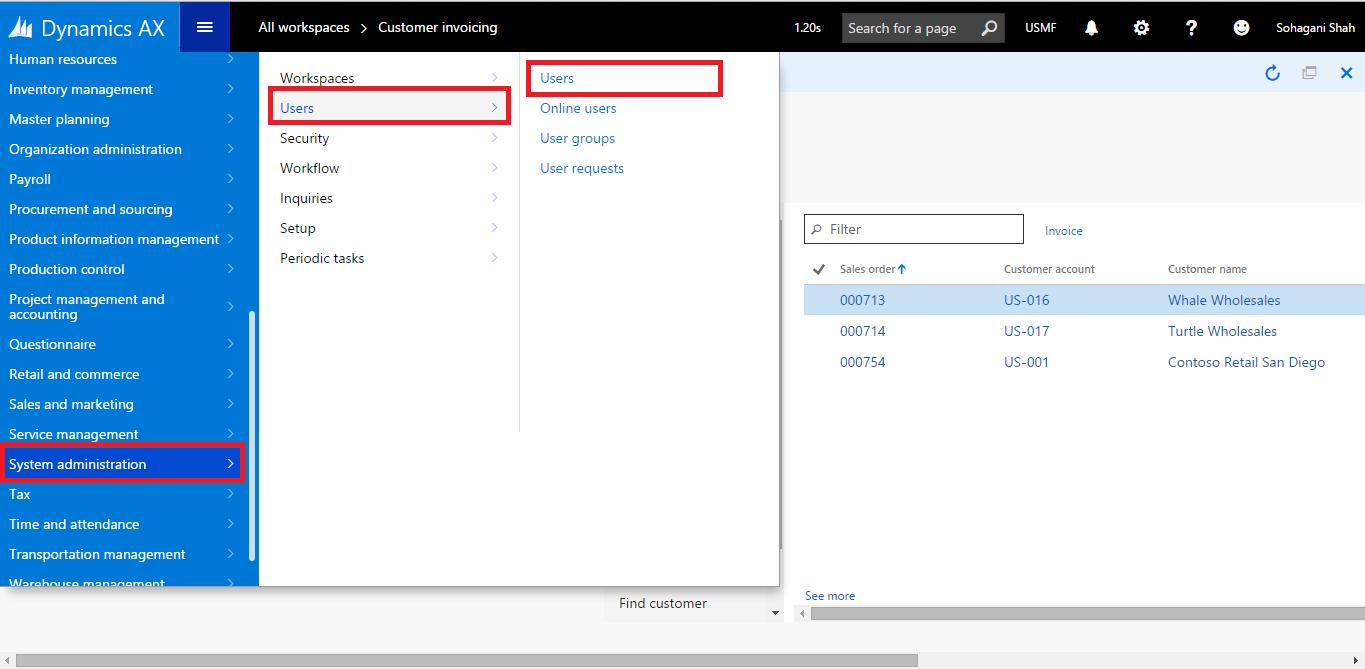Click the smiley feedback icon
1365x669 pixels.
point(1241,28)
